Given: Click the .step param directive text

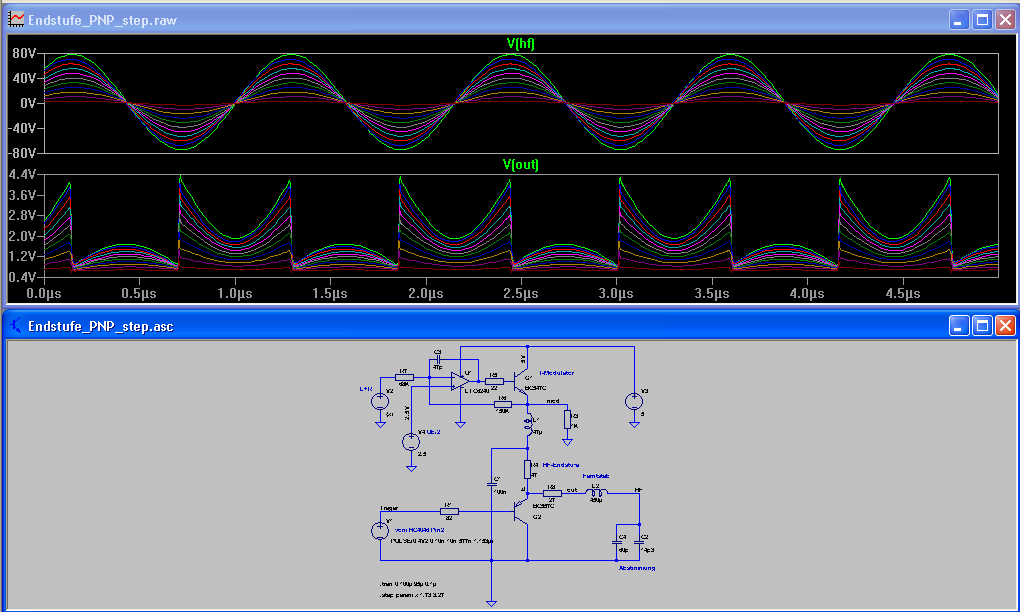Looking at the screenshot, I should (x=412, y=595).
